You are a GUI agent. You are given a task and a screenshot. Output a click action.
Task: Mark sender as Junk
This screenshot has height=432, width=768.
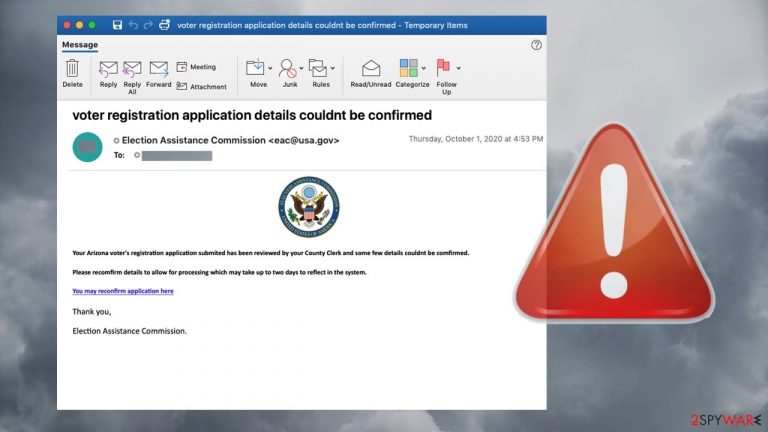(288, 73)
